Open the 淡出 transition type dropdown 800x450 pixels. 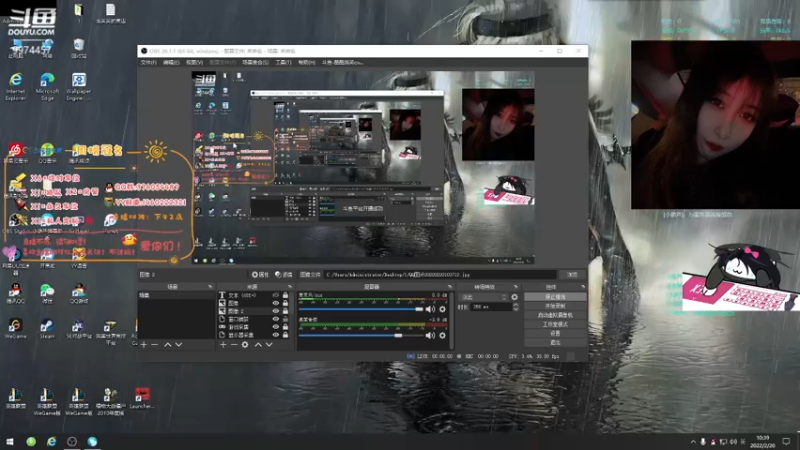tap(484, 297)
